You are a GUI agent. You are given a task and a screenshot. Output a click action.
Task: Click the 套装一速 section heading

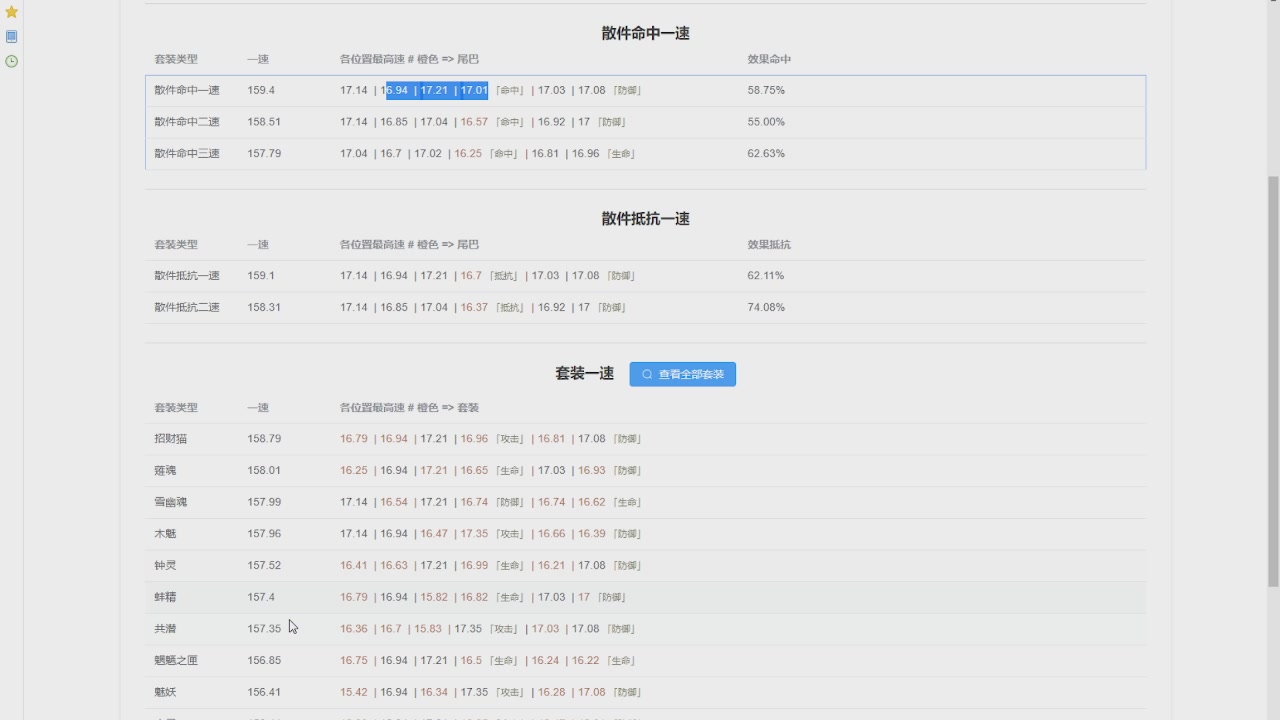tap(585, 373)
